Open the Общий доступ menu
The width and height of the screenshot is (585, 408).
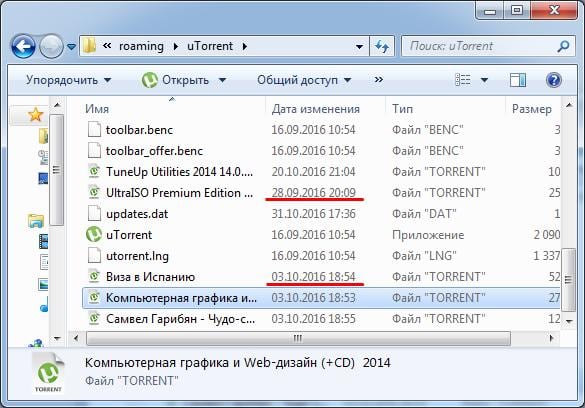[x=304, y=80]
